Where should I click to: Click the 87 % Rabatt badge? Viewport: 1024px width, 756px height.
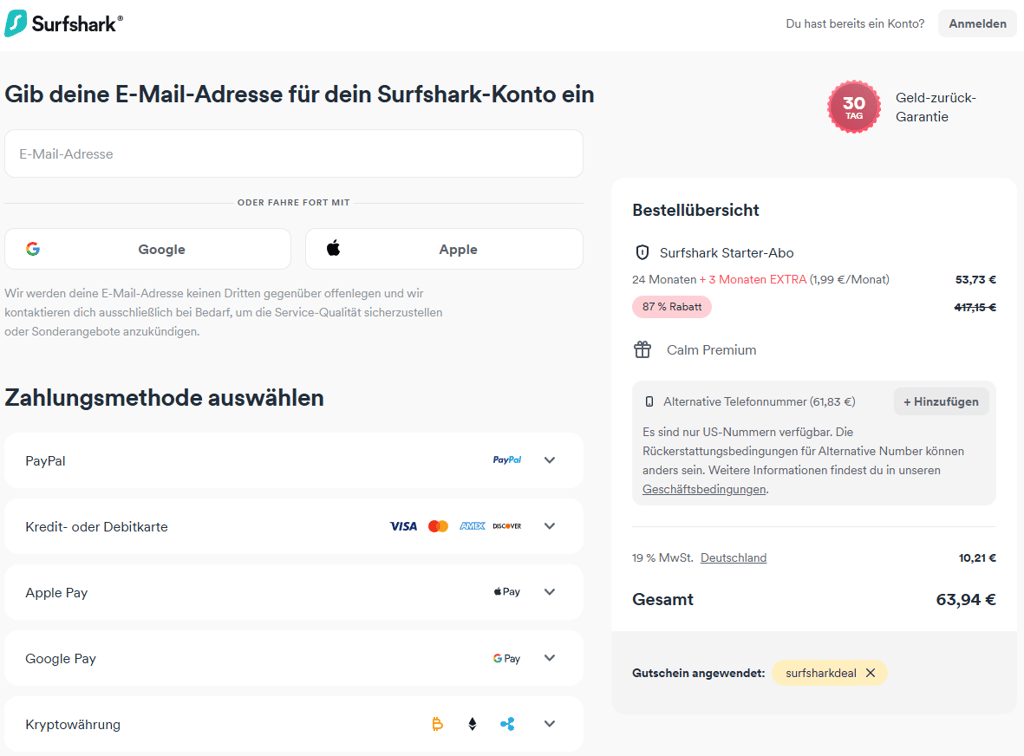click(672, 307)
